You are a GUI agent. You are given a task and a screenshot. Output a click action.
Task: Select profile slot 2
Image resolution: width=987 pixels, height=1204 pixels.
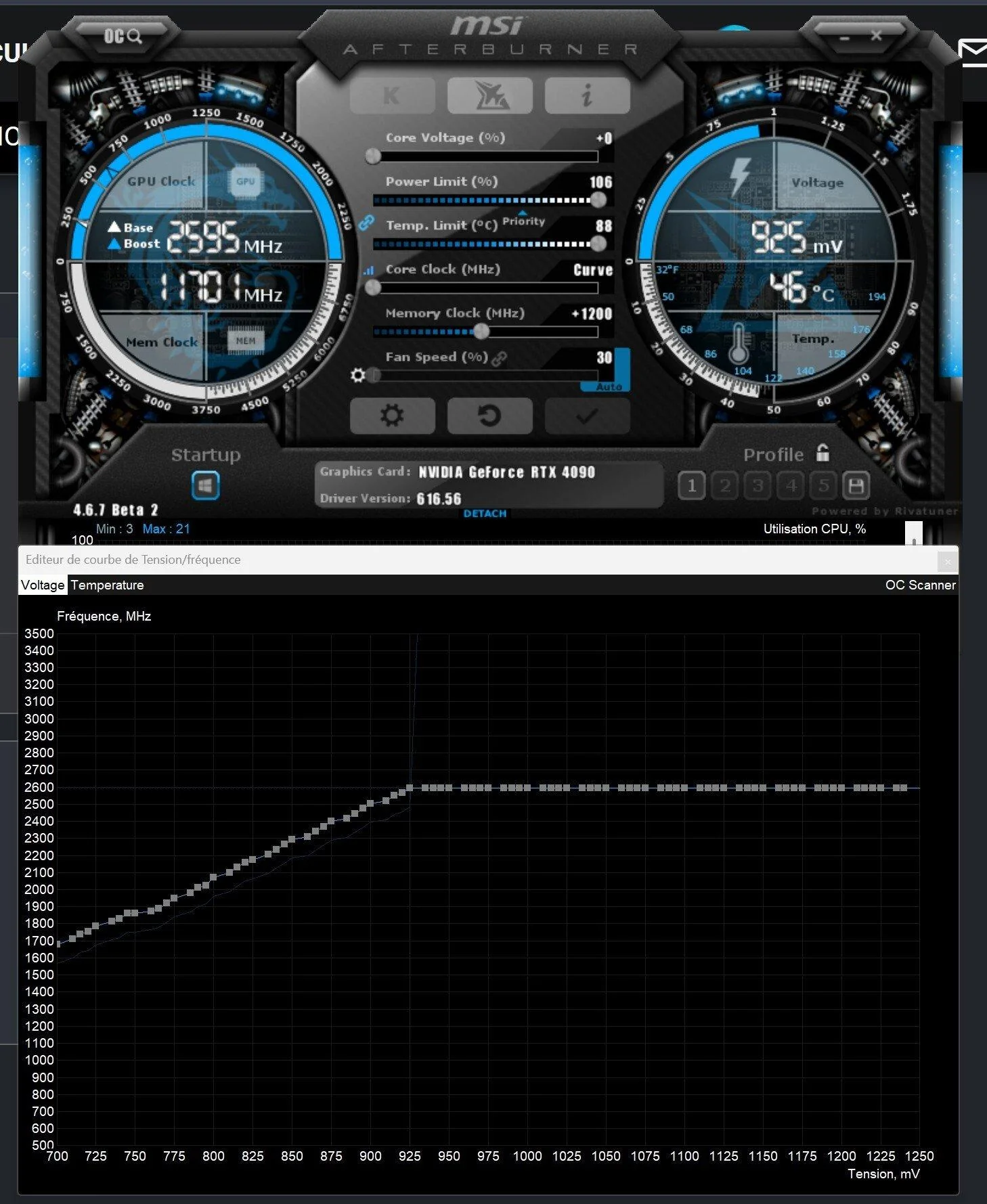725,485
